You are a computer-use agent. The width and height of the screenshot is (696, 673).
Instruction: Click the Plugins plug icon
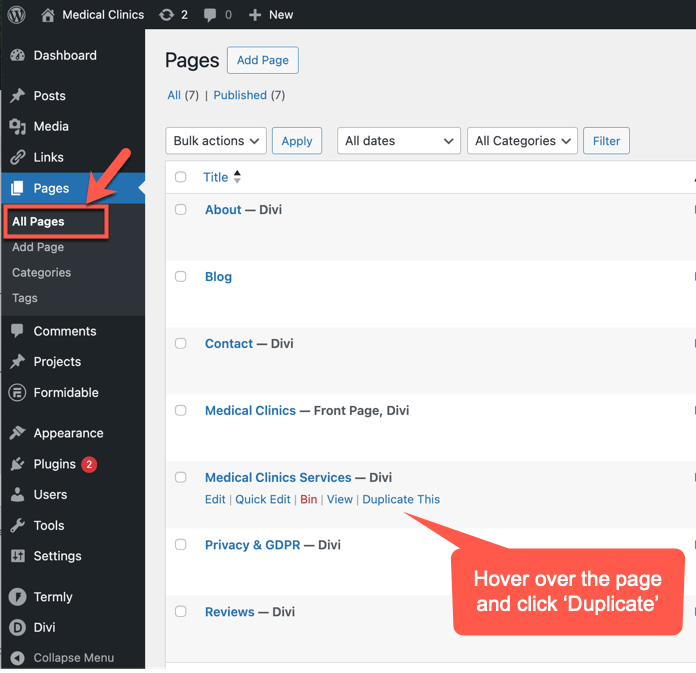pos(18,464)
